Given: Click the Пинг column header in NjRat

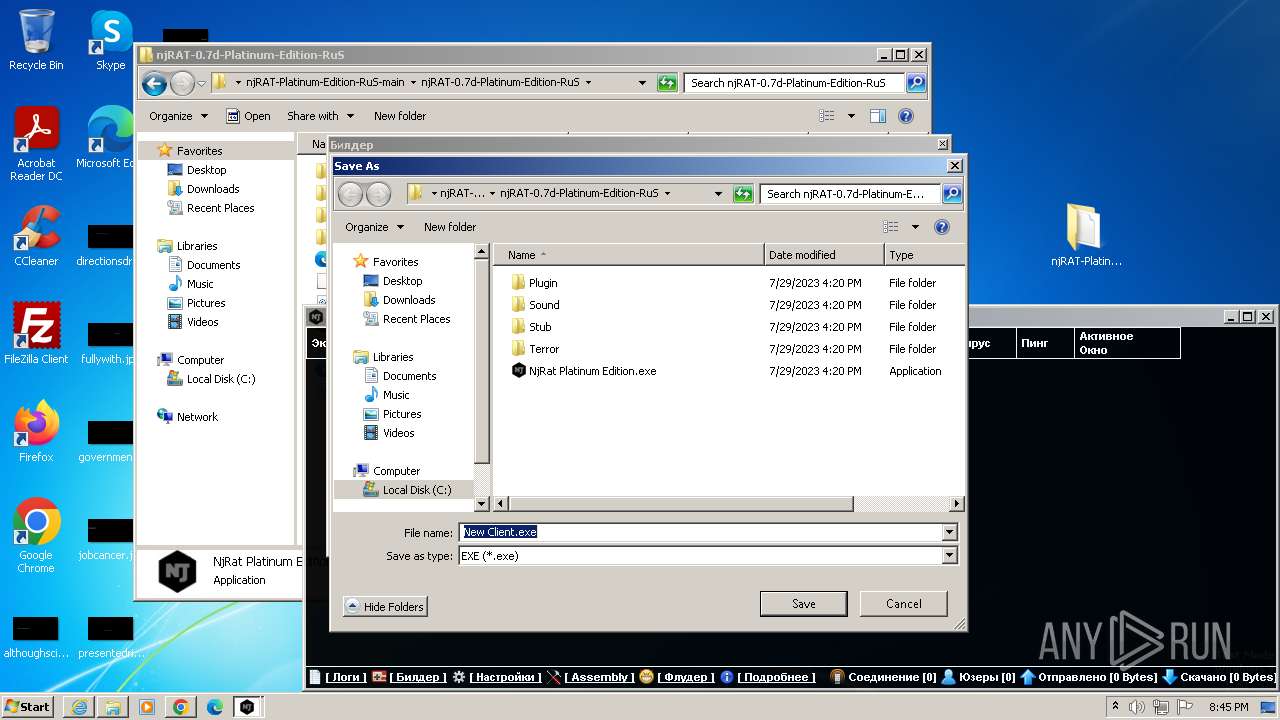Looking at the screenshot, I should (x=1044, y=343).
